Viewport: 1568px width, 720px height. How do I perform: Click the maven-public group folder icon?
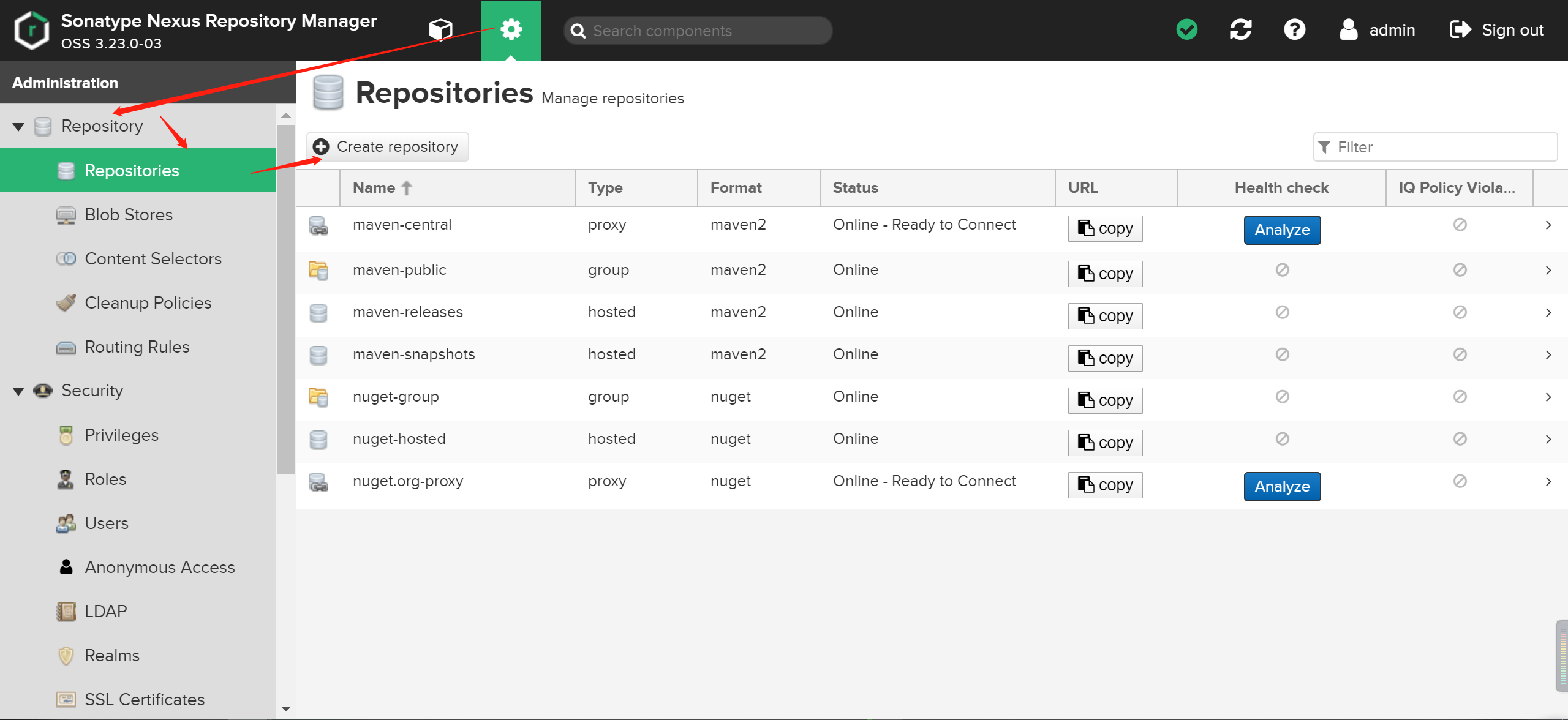(x=318, y=270)
